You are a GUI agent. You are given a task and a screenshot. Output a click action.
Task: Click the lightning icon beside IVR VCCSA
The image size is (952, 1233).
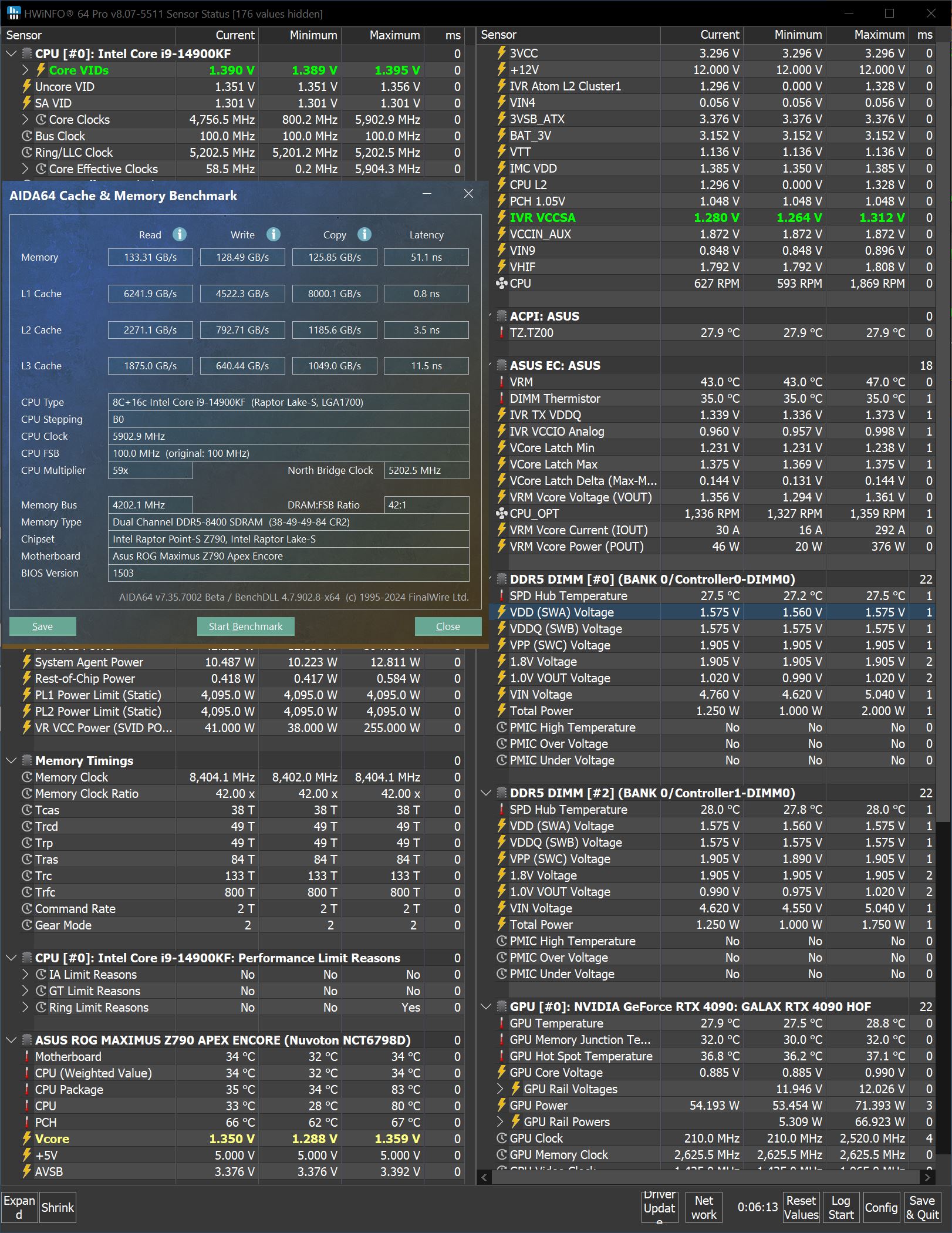pyautogui.click(x=502, y=217)
